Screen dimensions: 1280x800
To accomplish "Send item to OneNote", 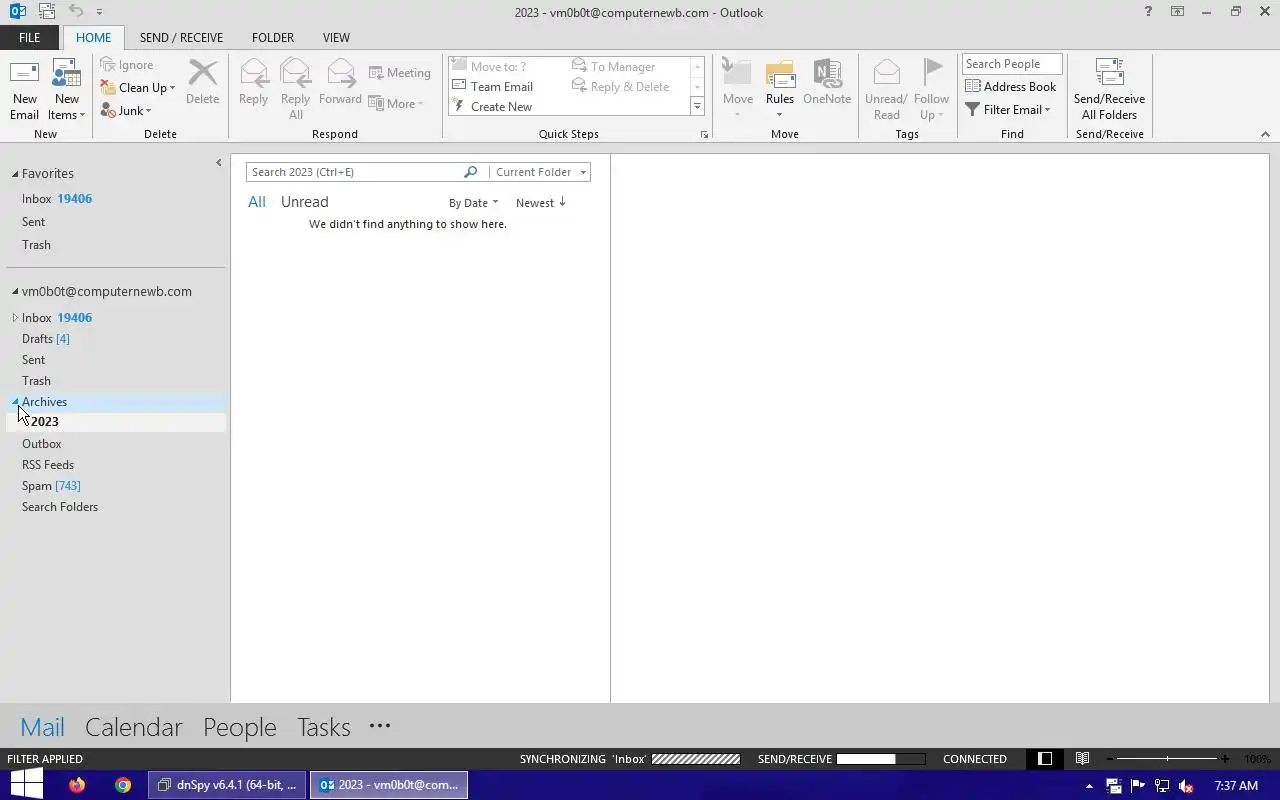I will tap(827, 82).
